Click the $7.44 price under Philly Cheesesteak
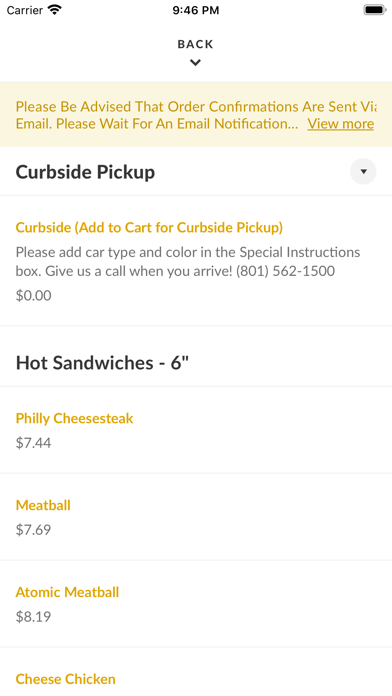The height and width of the screenshot is (696, 392). (x=33, y=443)
